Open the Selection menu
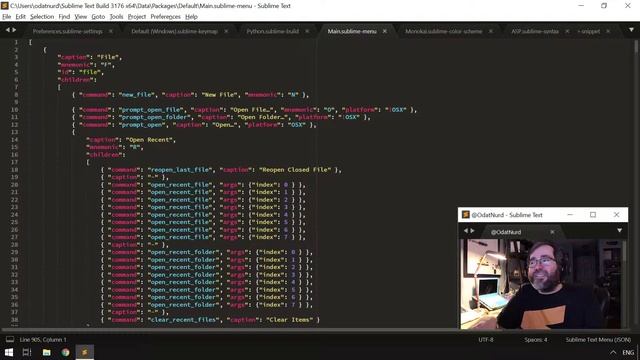 (x=42, y=17)
